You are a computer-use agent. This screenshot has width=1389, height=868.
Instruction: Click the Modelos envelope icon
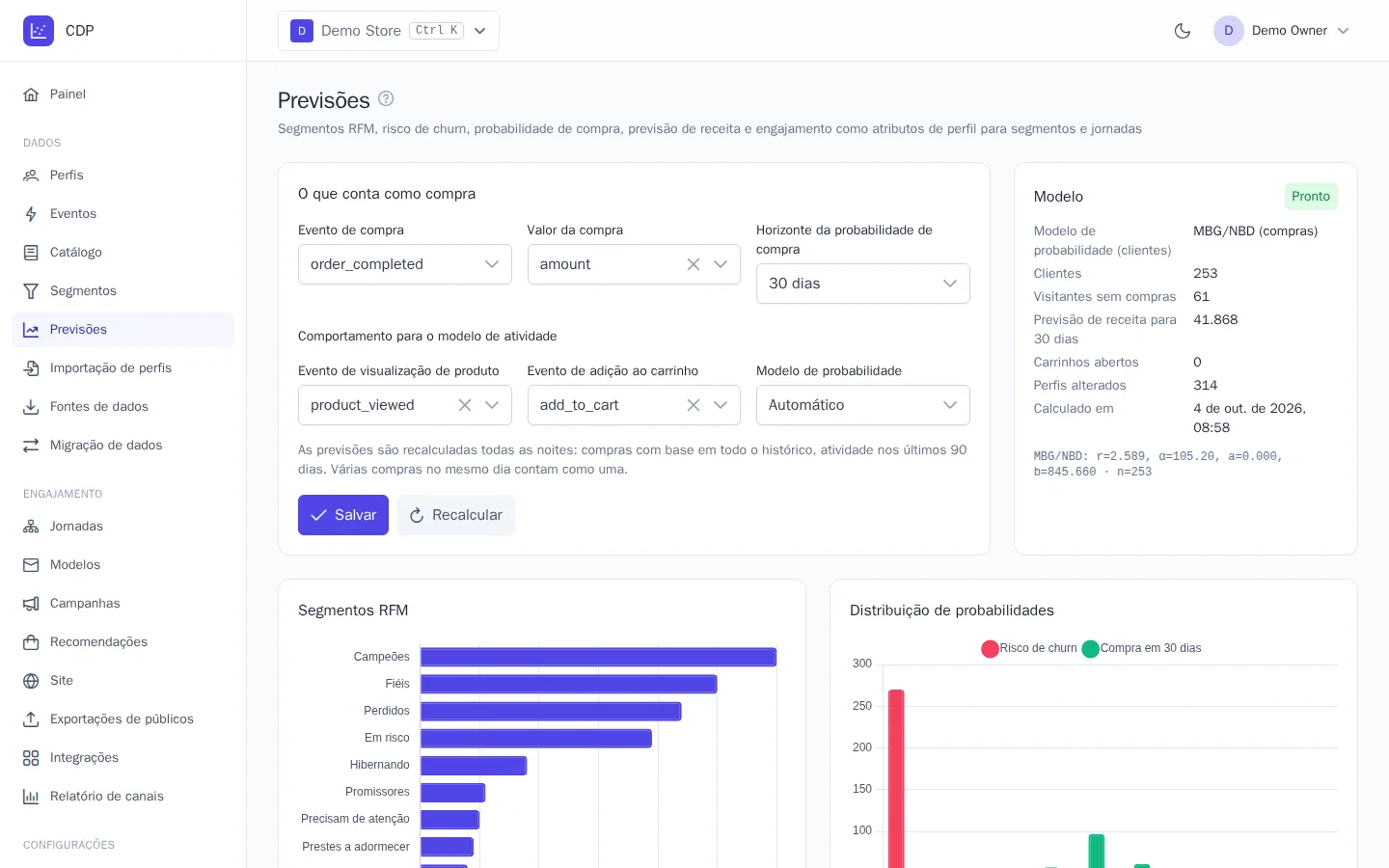click(31, 565)
